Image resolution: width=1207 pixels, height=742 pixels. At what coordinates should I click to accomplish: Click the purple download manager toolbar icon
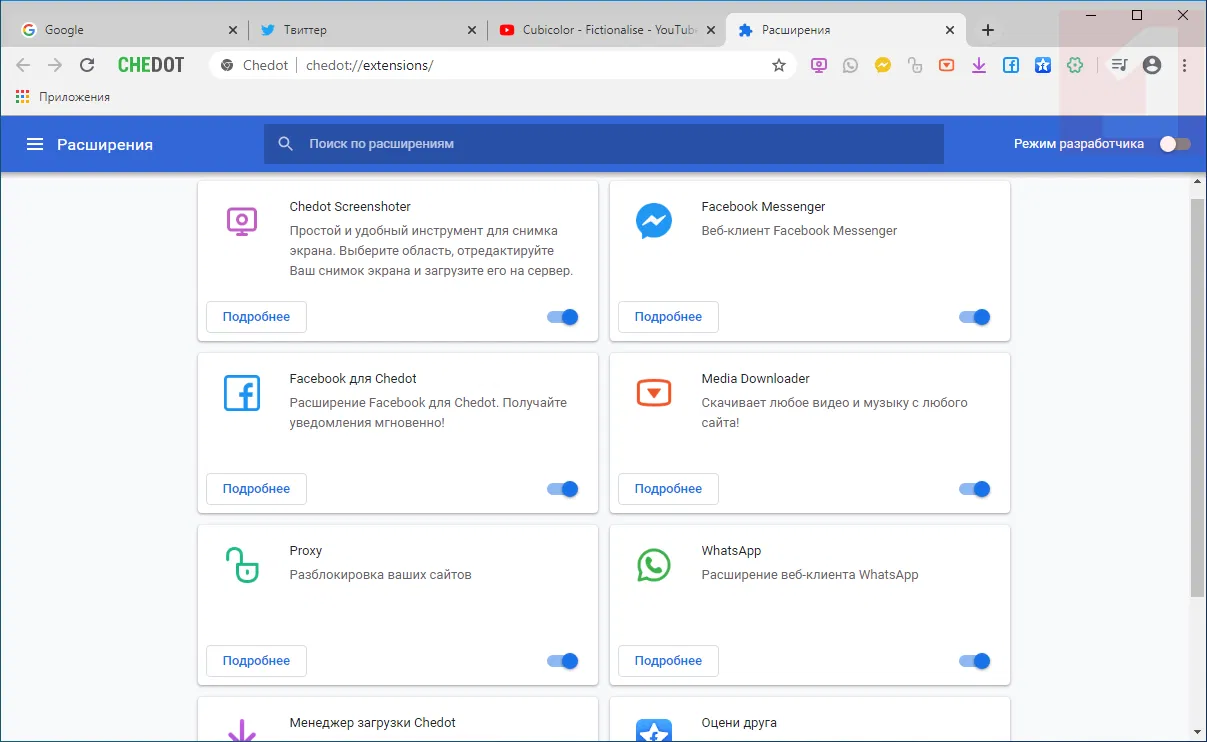tap(979, 65)
